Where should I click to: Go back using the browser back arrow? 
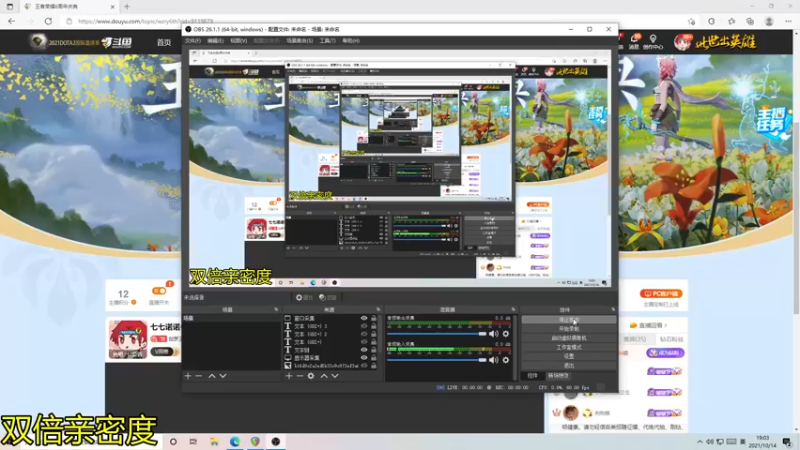click(12, 21)
